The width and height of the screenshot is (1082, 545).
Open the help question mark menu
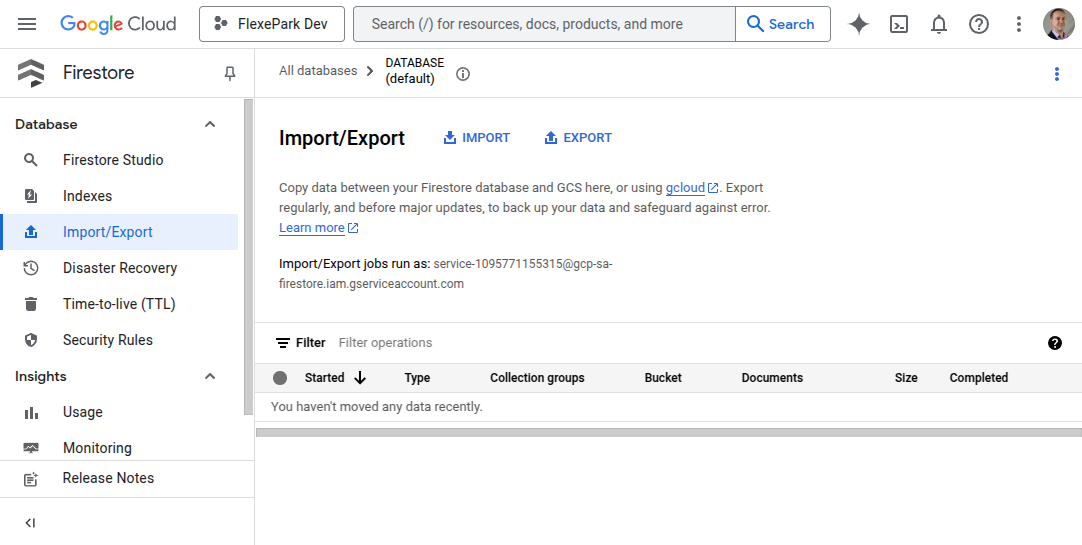[978, 24]
